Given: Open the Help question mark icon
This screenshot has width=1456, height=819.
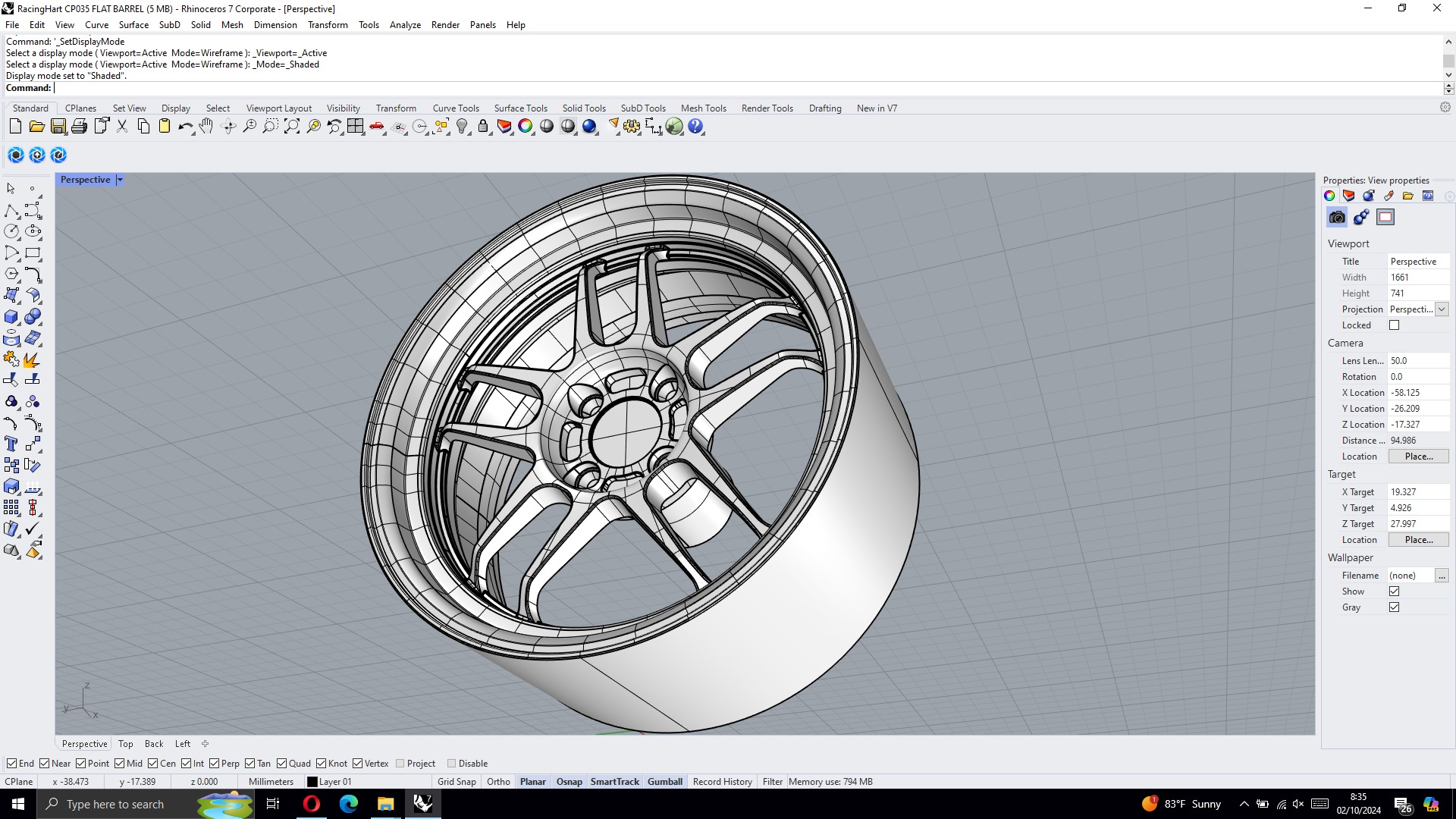Looking at the screenshot, I should [x=695, y=127].
